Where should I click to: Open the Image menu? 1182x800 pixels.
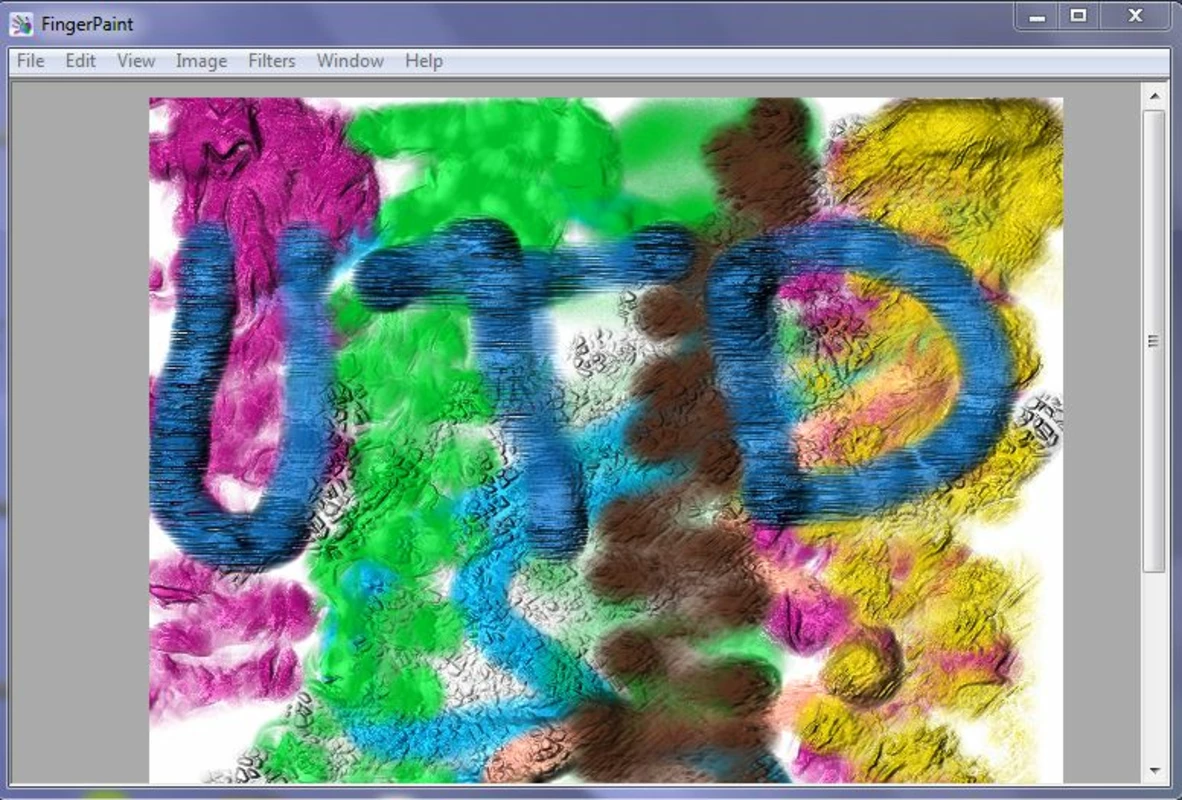201,61
